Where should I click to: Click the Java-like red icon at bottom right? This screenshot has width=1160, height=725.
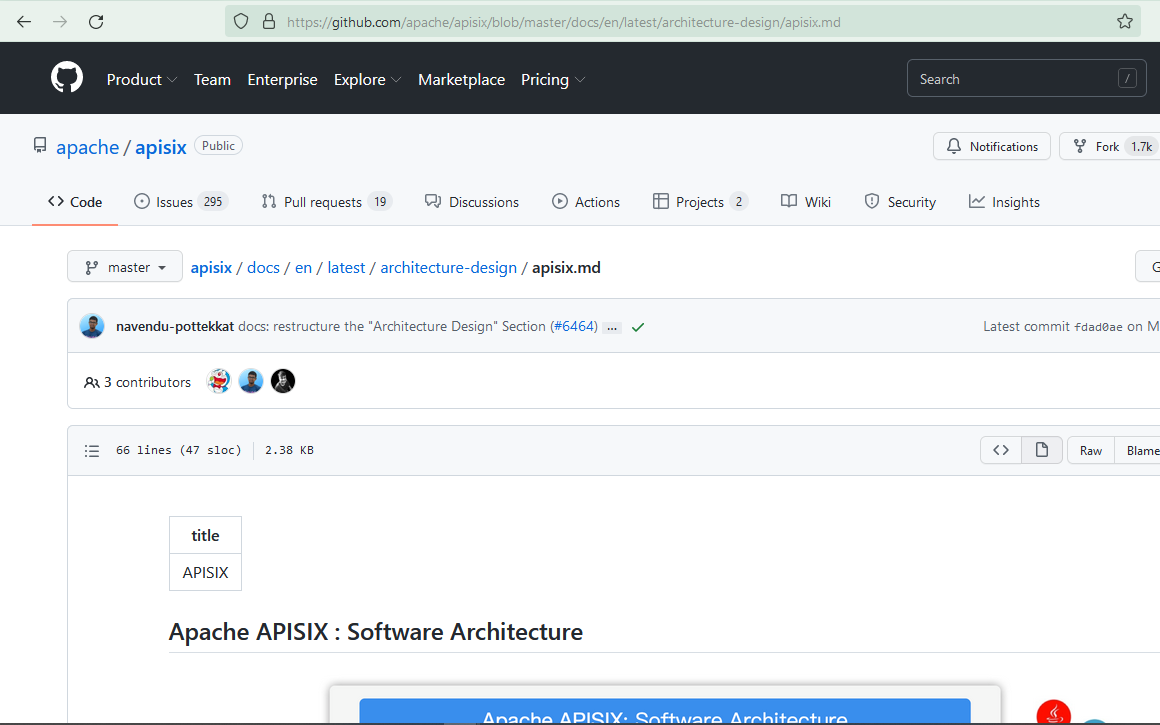click(x=1053, y=712)
